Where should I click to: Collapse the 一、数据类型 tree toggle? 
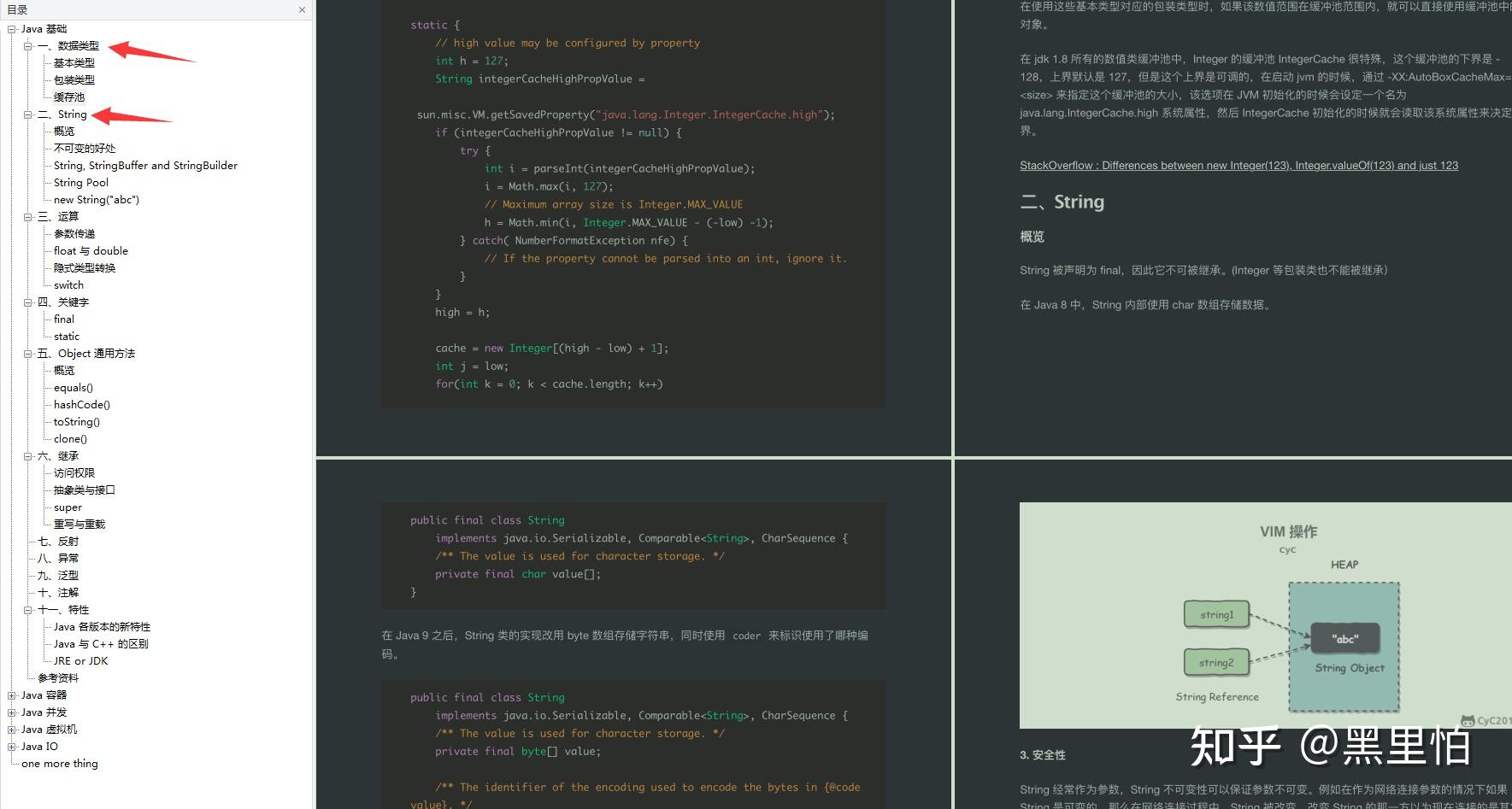pyautogui.click(x=28, y=46)
